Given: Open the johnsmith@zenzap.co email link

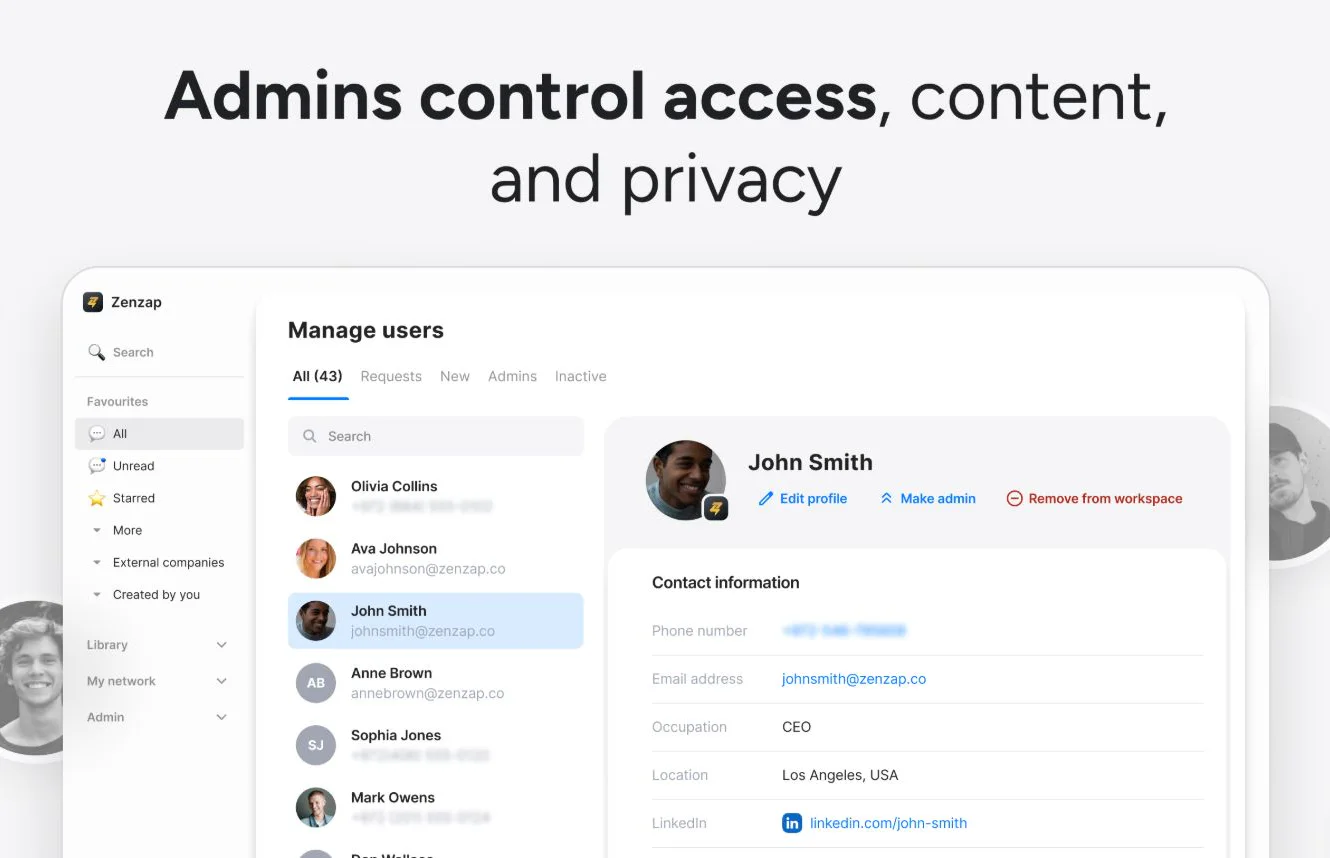Looking at the screenshot, I should point(854,679).
